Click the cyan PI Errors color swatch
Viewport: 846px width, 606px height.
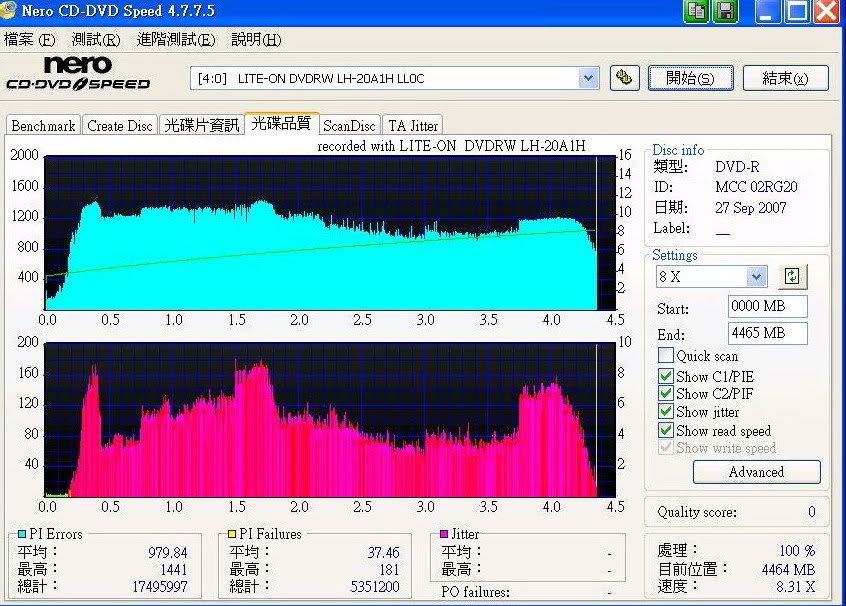pos(22,534)
